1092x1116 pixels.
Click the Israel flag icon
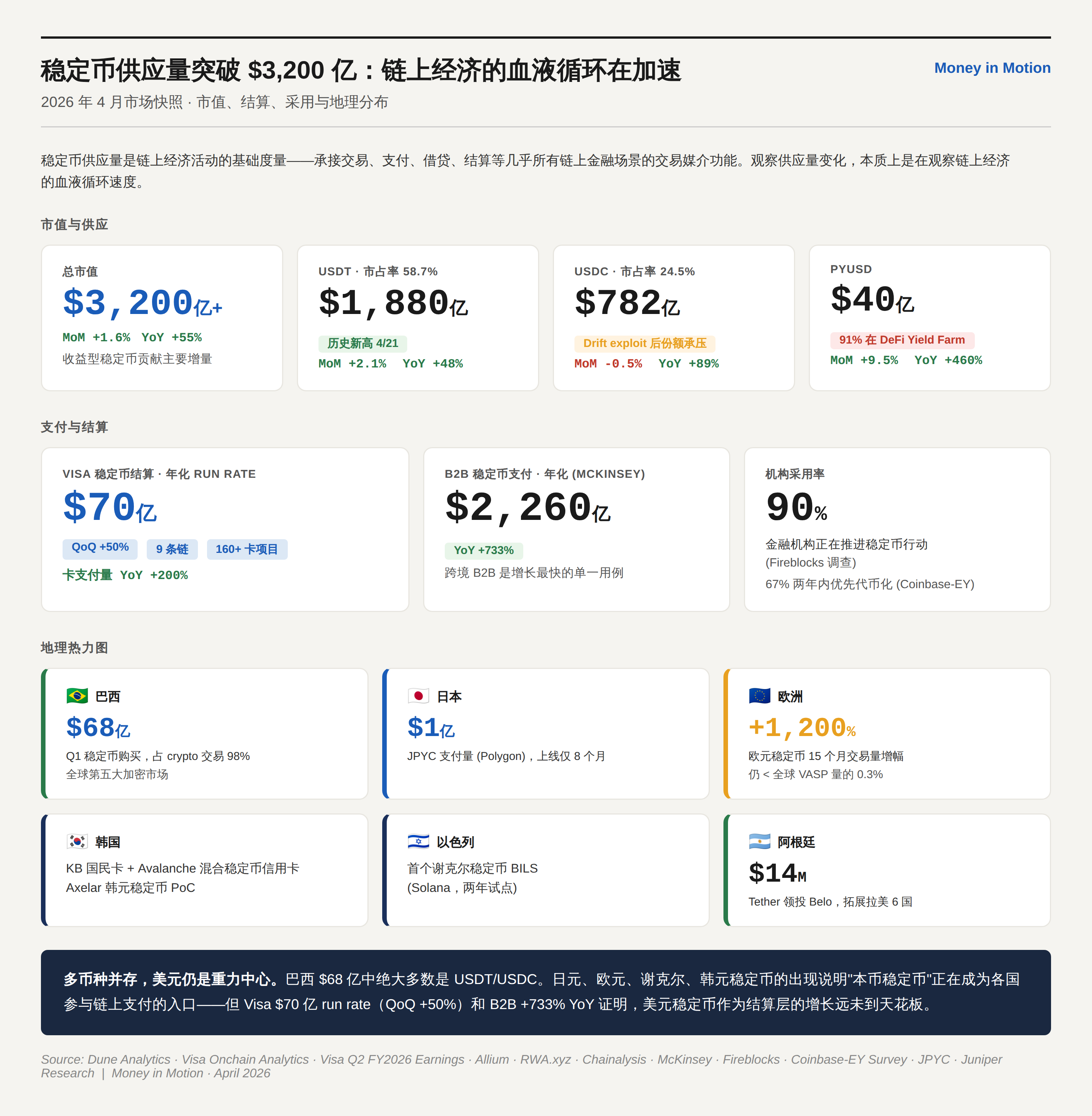[x=418, y=842]
